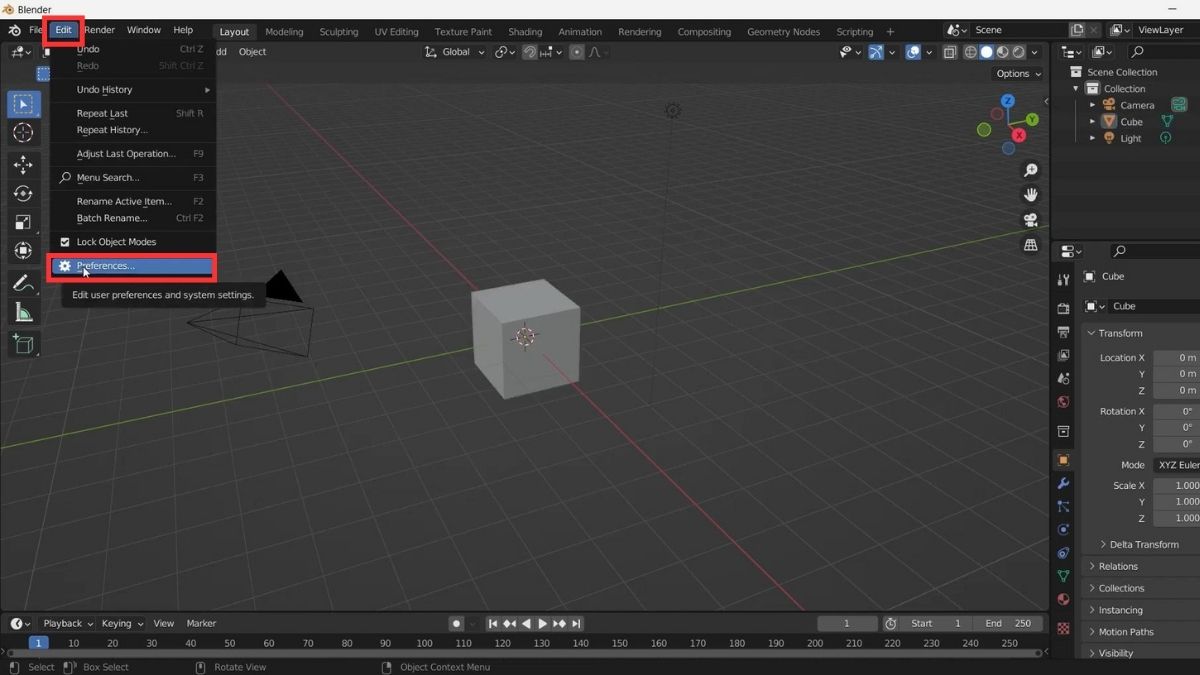Open the Material properties tab icon
This screenshot has width=1200, height=675.
(1063, 600)
